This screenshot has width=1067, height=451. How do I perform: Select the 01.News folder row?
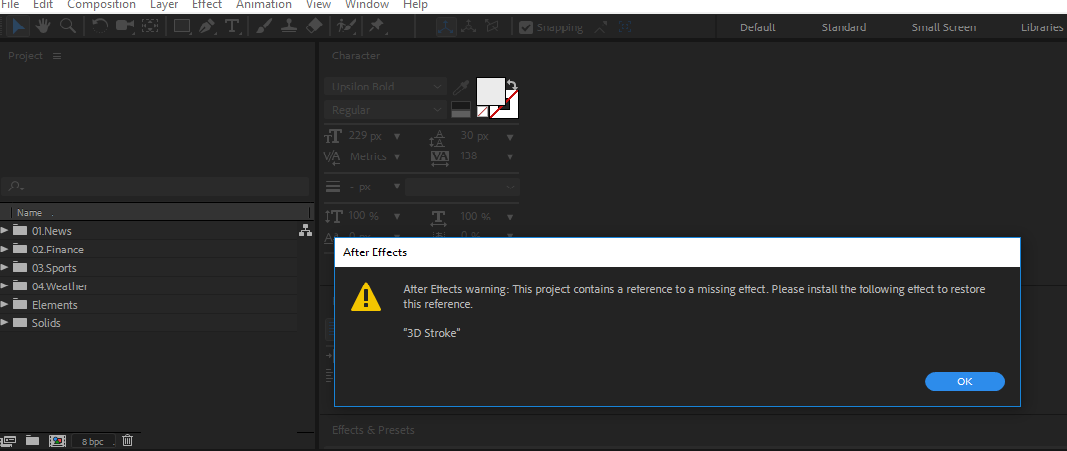148,231
